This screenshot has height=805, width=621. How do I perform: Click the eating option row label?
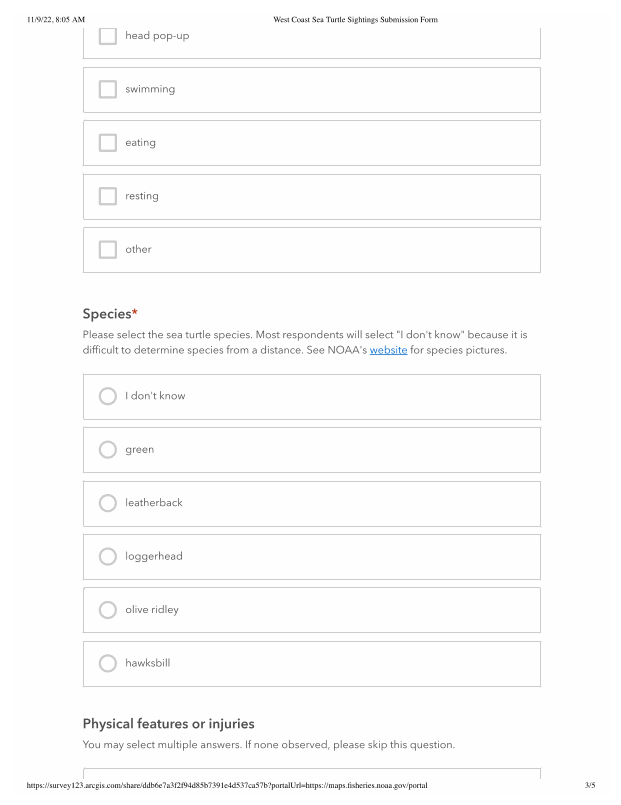[140, 143]
